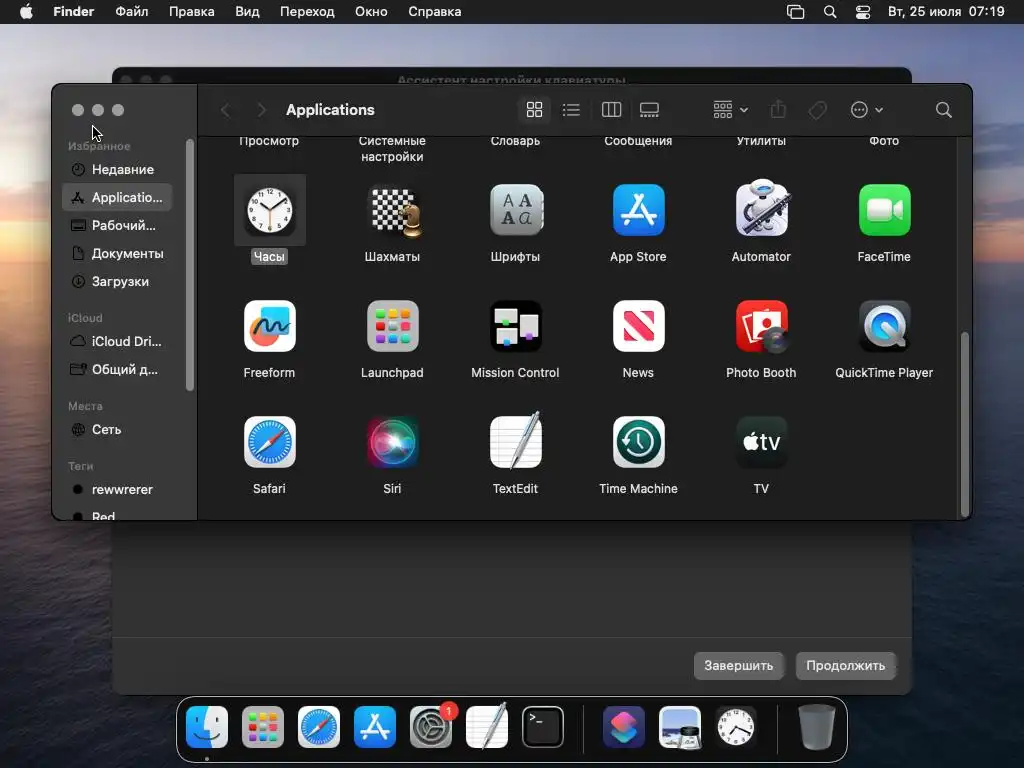
Task: Open the group-by dropdown in toolbar
Action: pos(730,110)
